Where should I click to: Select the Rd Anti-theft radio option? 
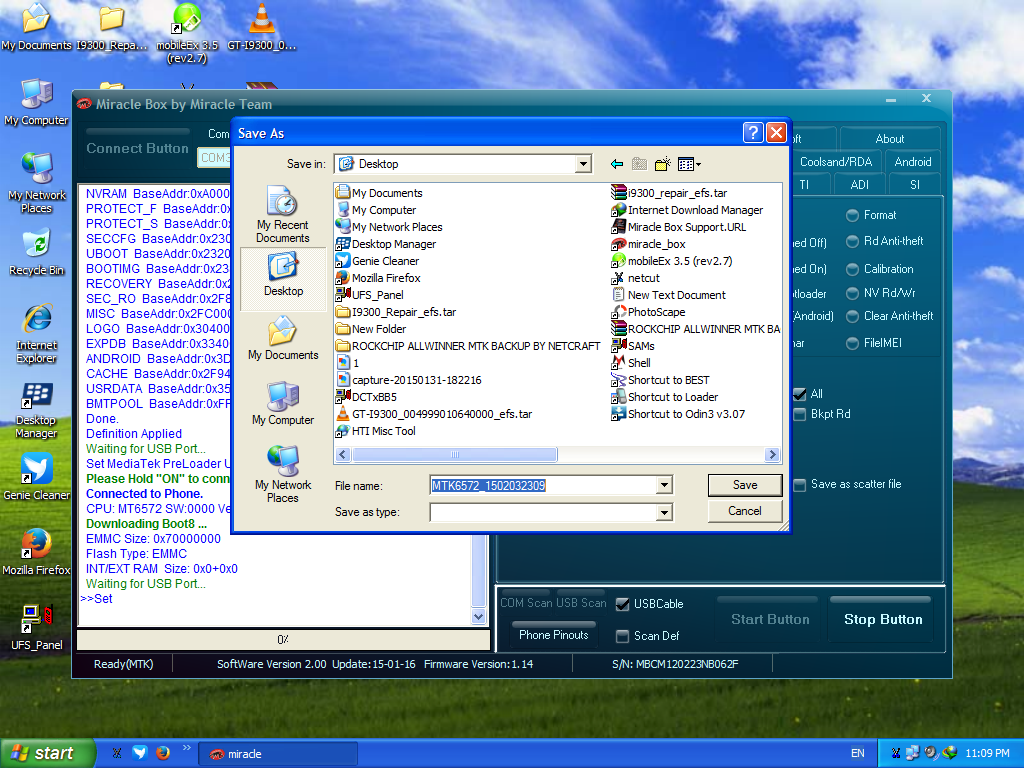tap(885, 241)
